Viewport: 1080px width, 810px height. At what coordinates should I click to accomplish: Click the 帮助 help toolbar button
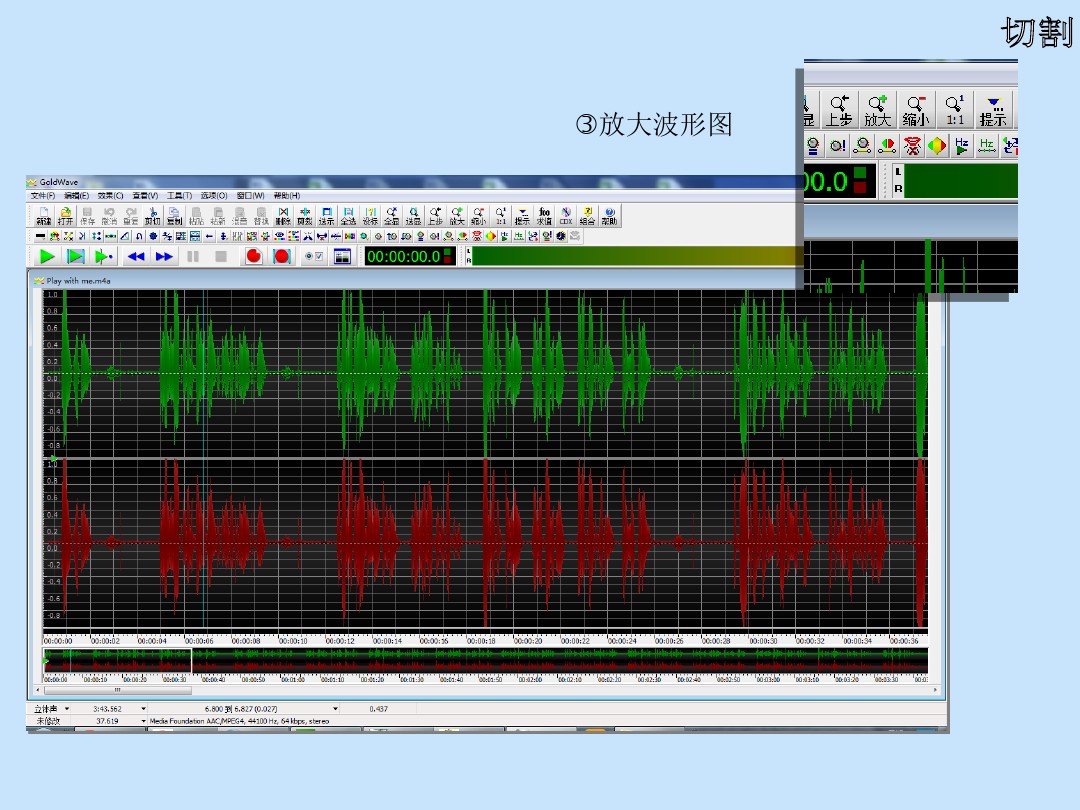click(x=609, y=216)
